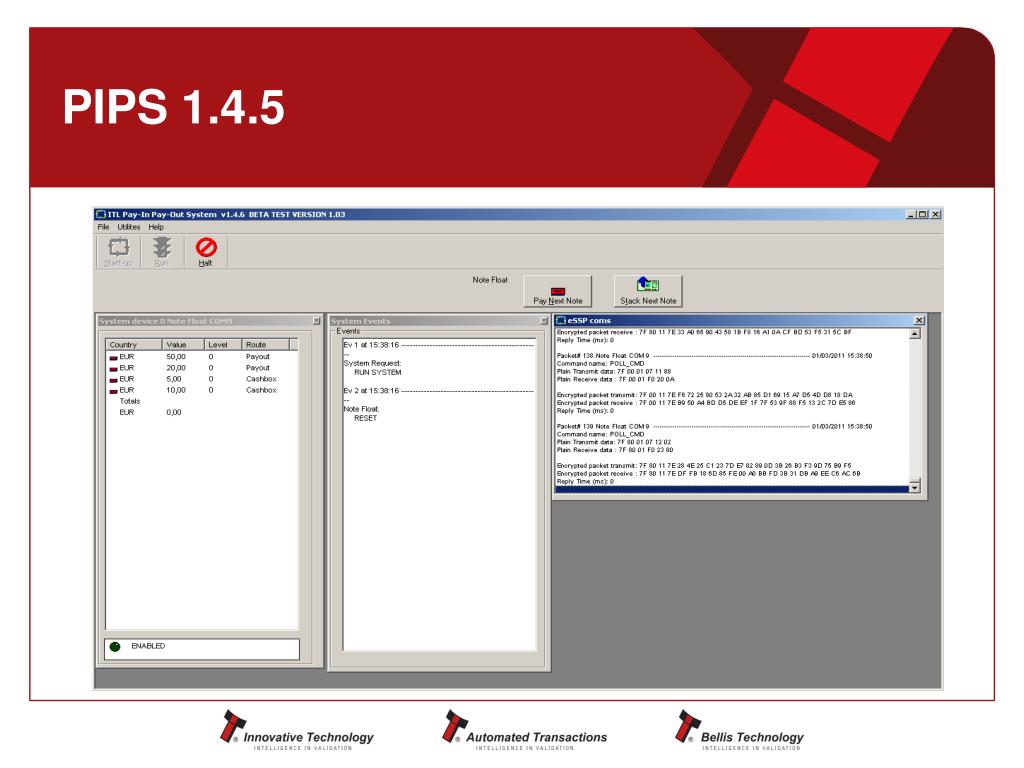The image size is (1024, 768).
Task: Click the 0,00 total value
Action: click(x=174, y=412)
